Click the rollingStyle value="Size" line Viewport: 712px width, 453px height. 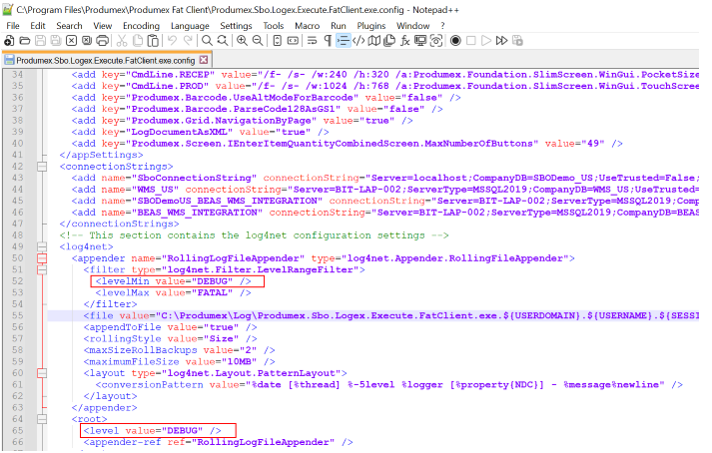[170, 339]
